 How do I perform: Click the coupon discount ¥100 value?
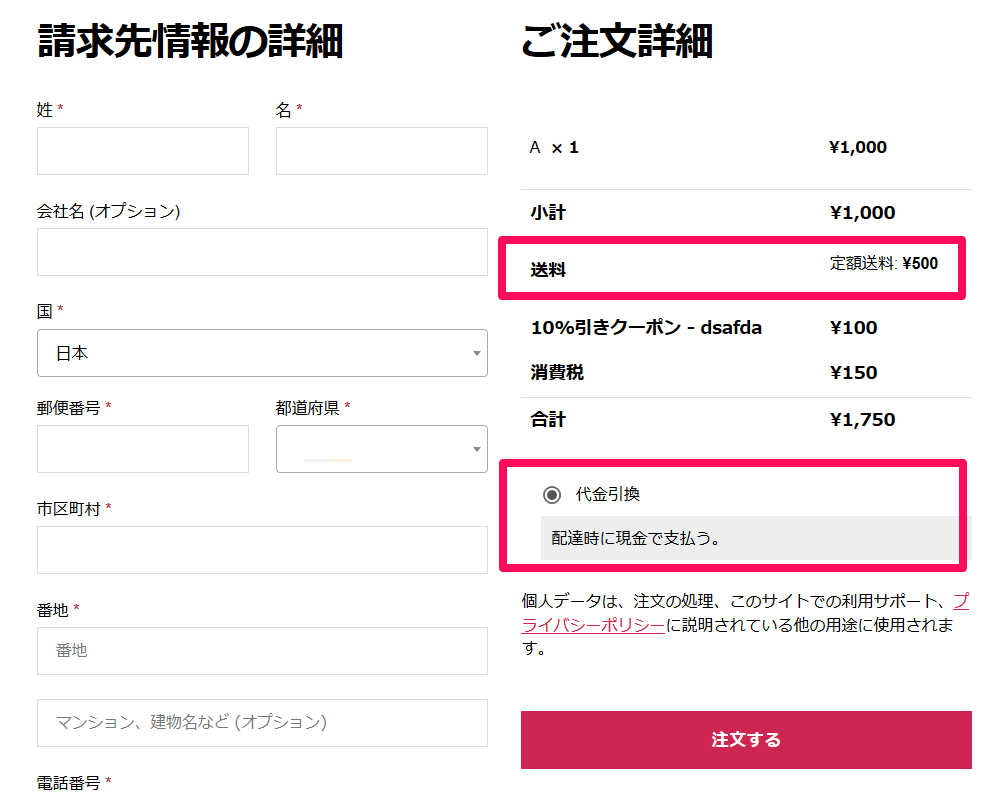[854, 328]
